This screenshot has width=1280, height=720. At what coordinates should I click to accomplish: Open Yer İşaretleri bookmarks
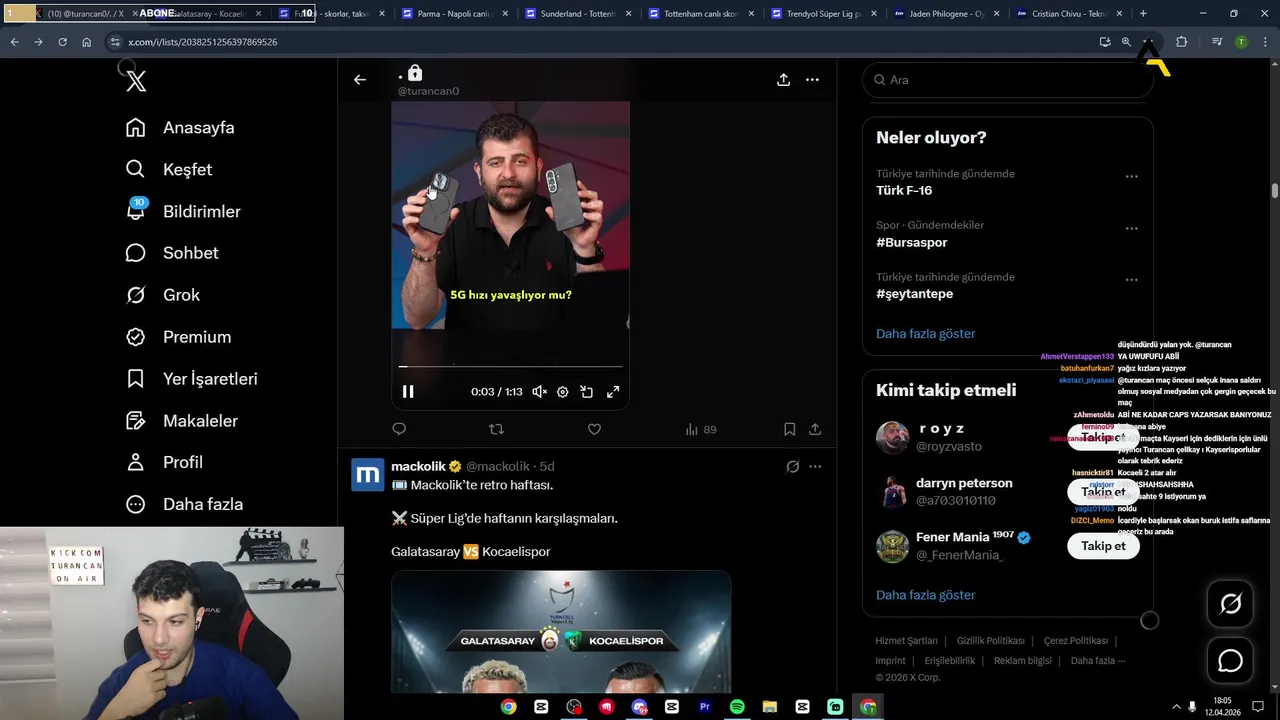(x=192, y=379)
